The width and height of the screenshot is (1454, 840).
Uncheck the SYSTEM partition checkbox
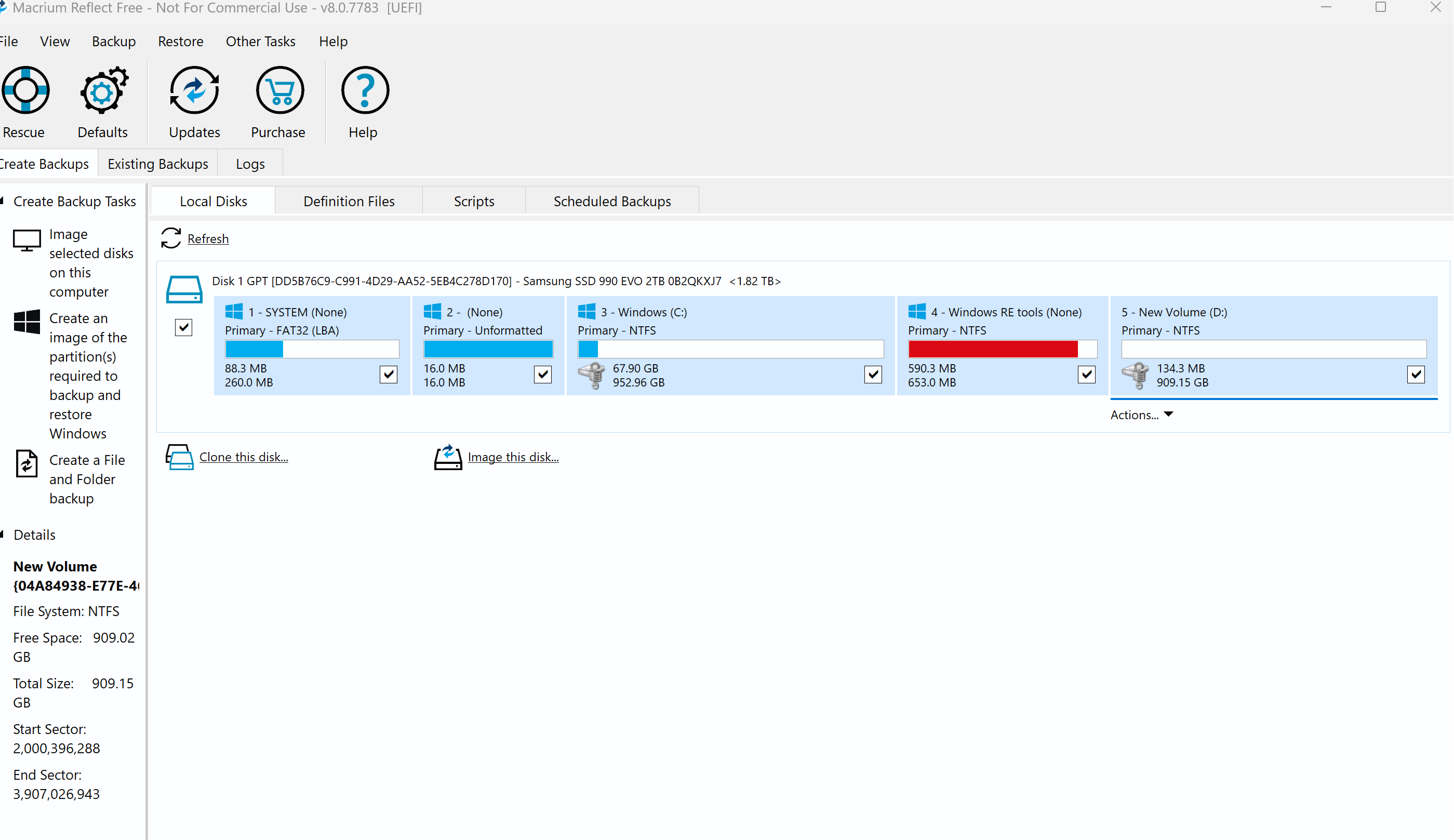tap(389, 375)
